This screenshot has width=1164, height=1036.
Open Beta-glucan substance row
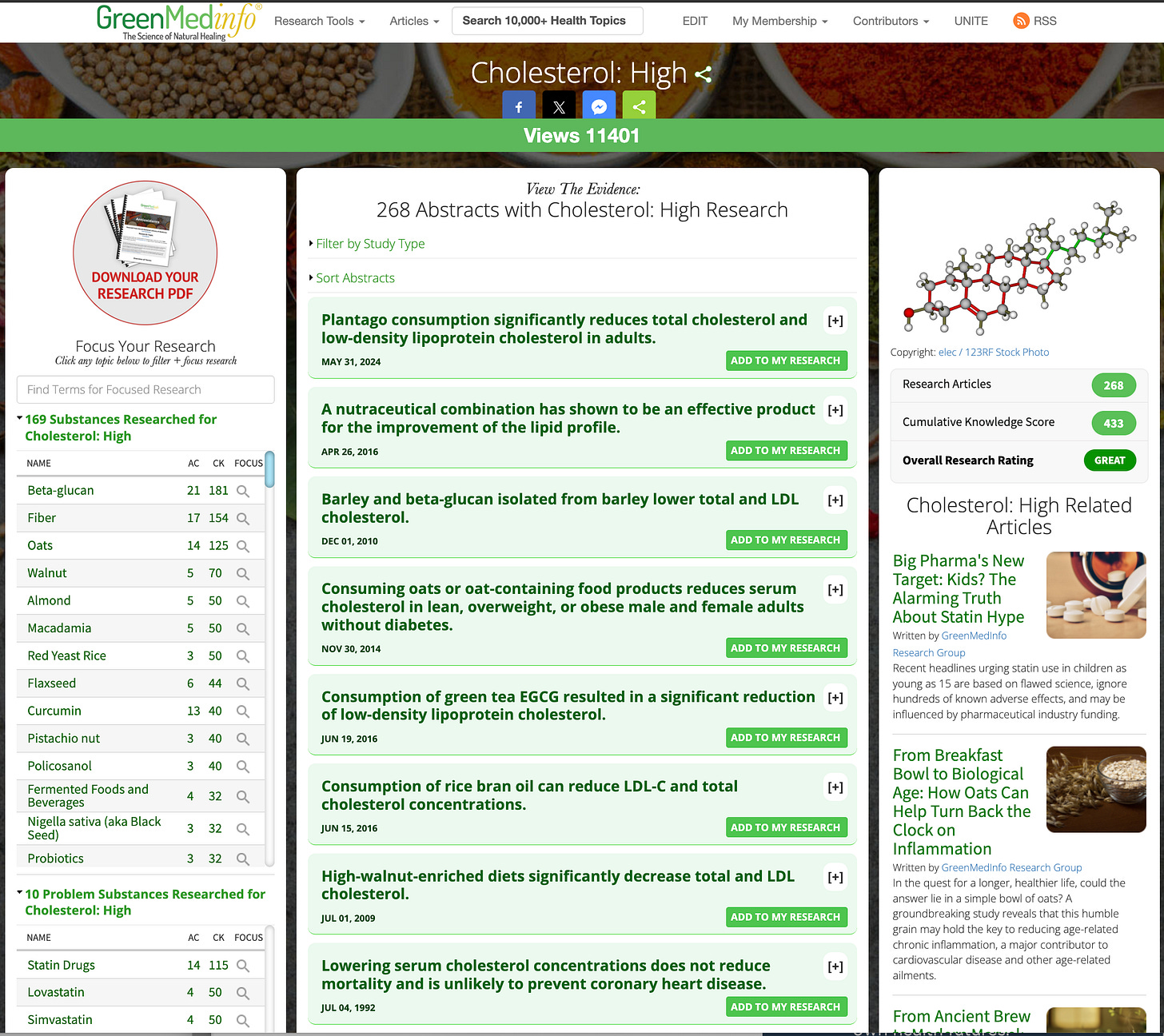point(141,491)
